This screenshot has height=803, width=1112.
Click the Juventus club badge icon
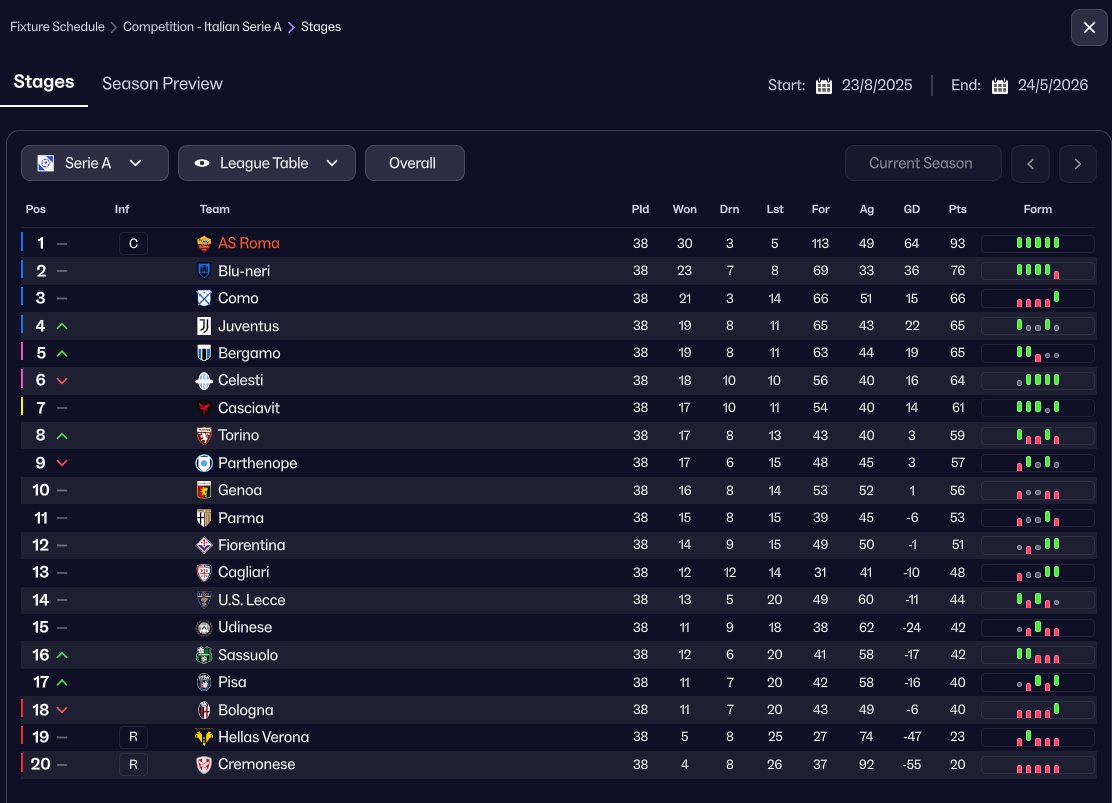click(204, 326)
